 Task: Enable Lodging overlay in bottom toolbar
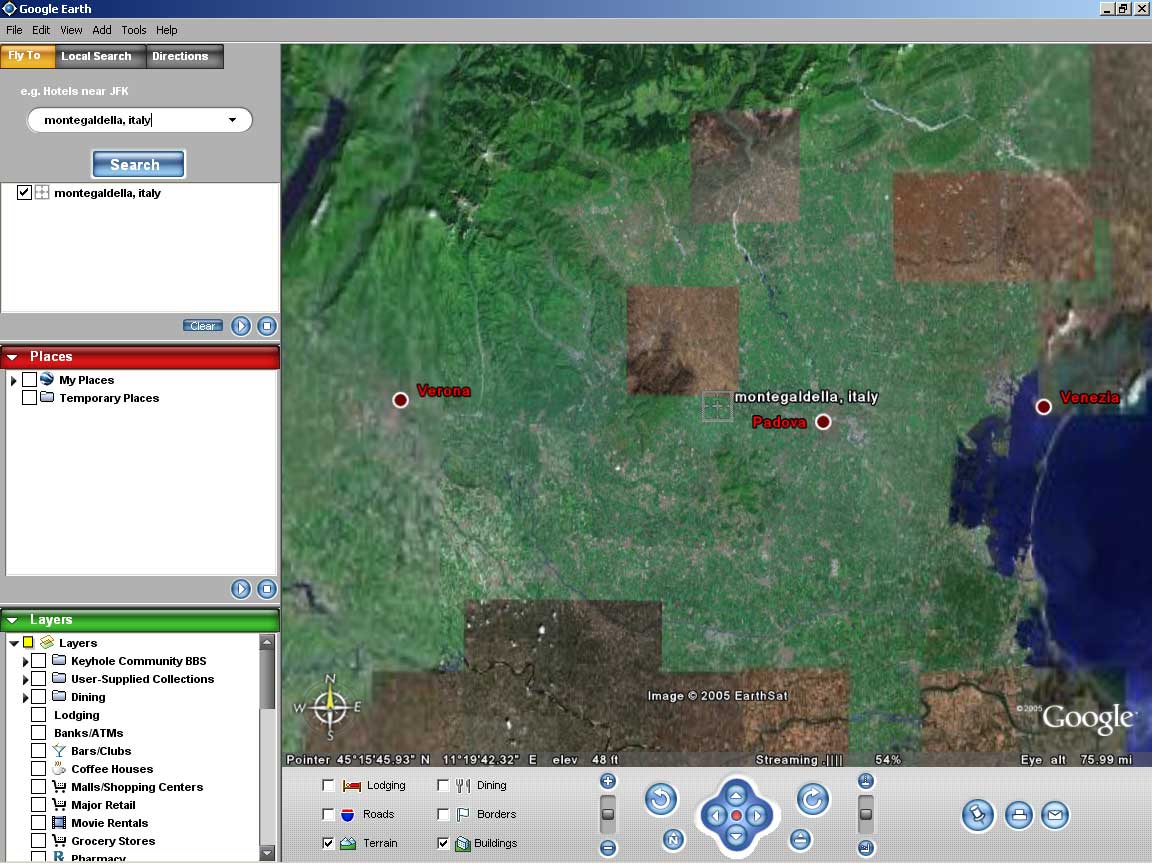328,785
